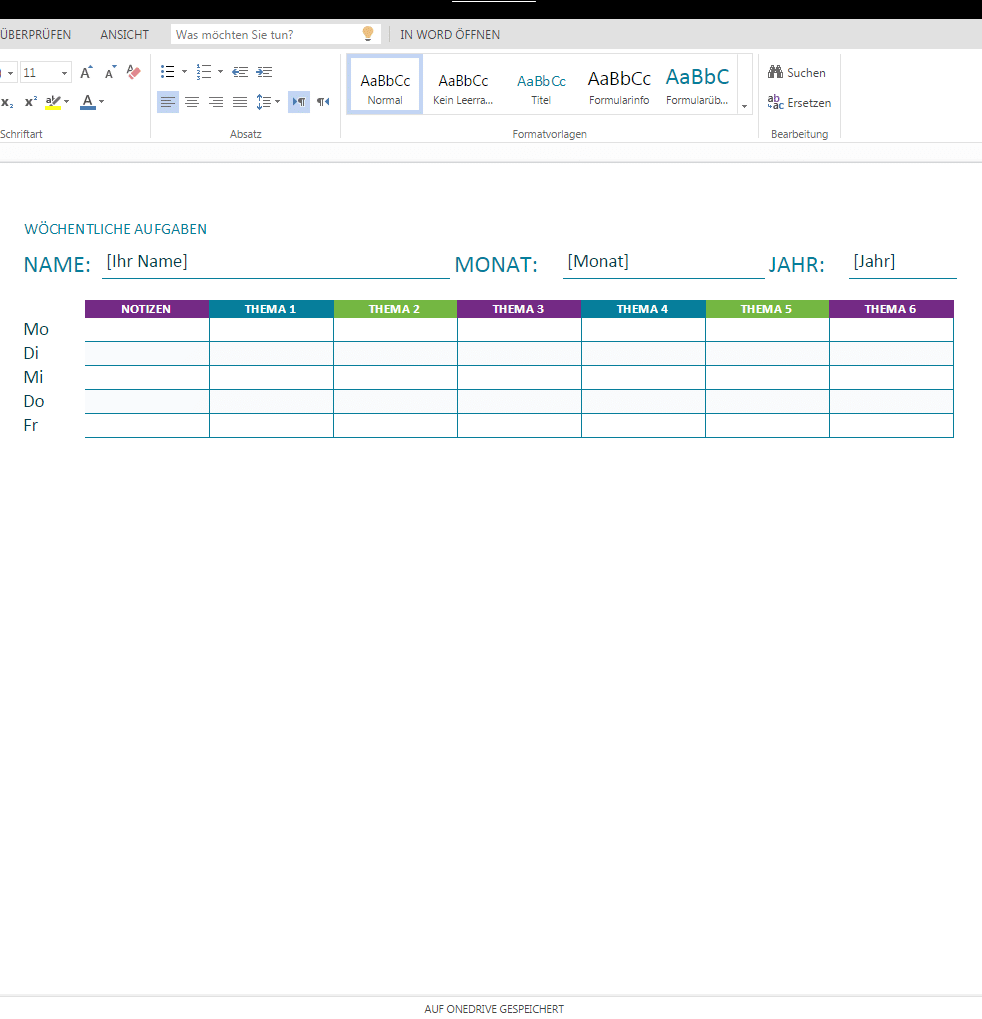Viewport: 982px width, 1019px height.
Task: Toggle align right
Action: pos(216,101)
